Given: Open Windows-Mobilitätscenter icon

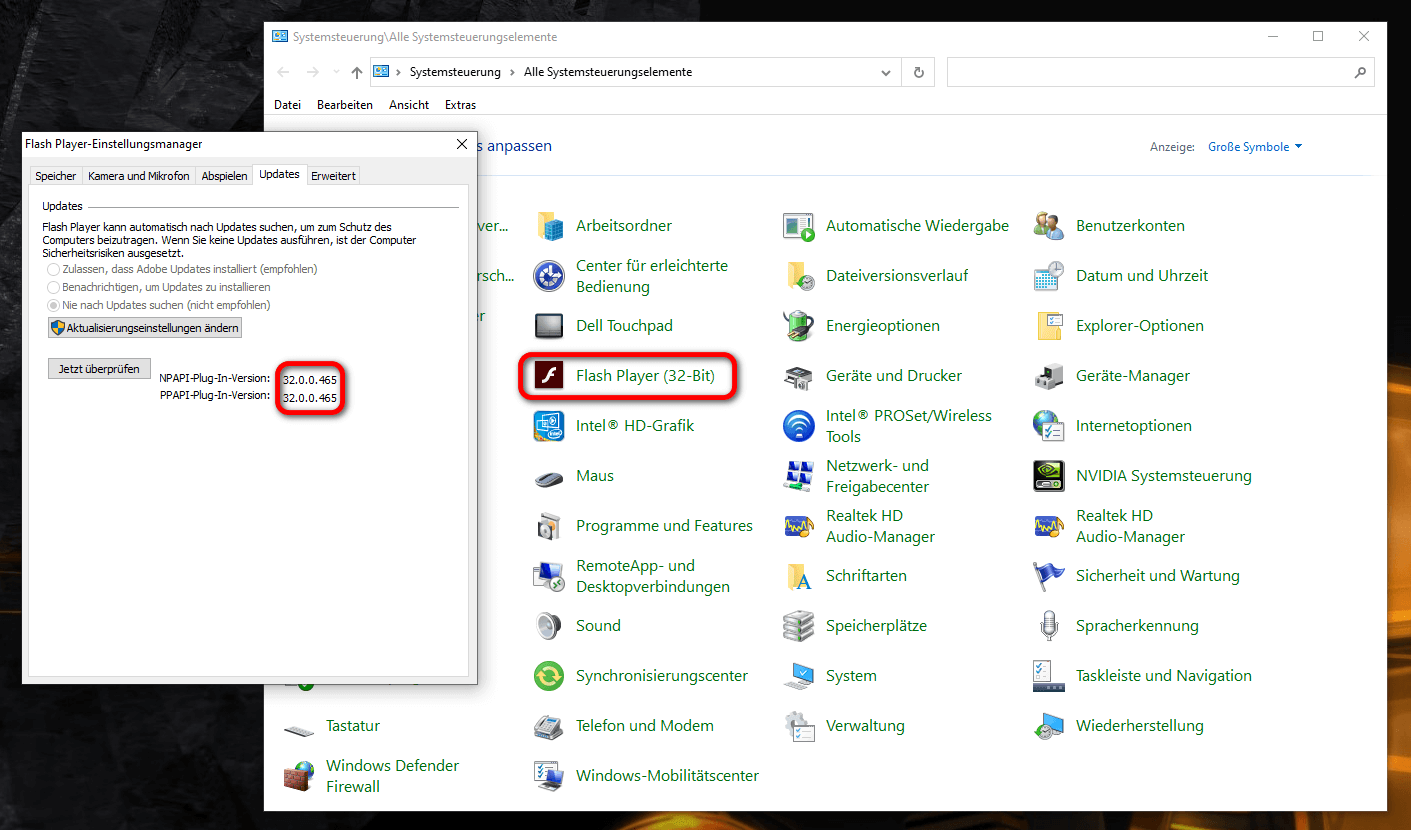Looking at the screenshot, I should [x=549, y=776].
